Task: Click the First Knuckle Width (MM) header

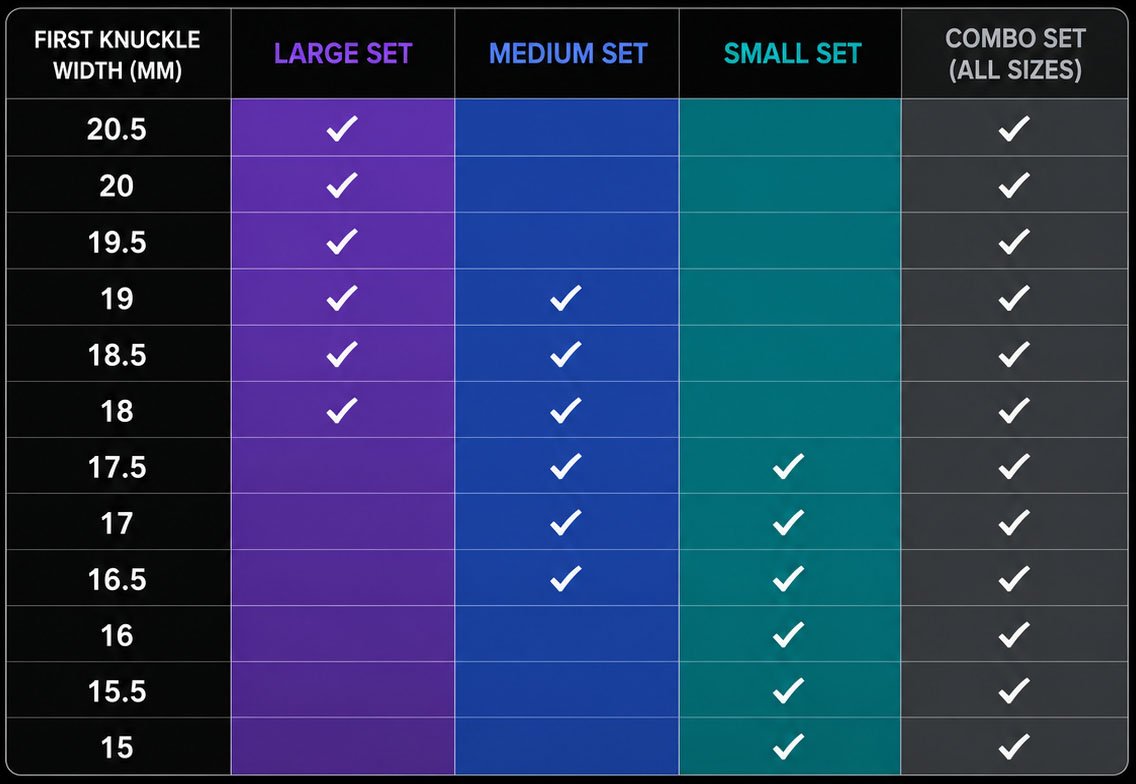Action: [117, 54]
